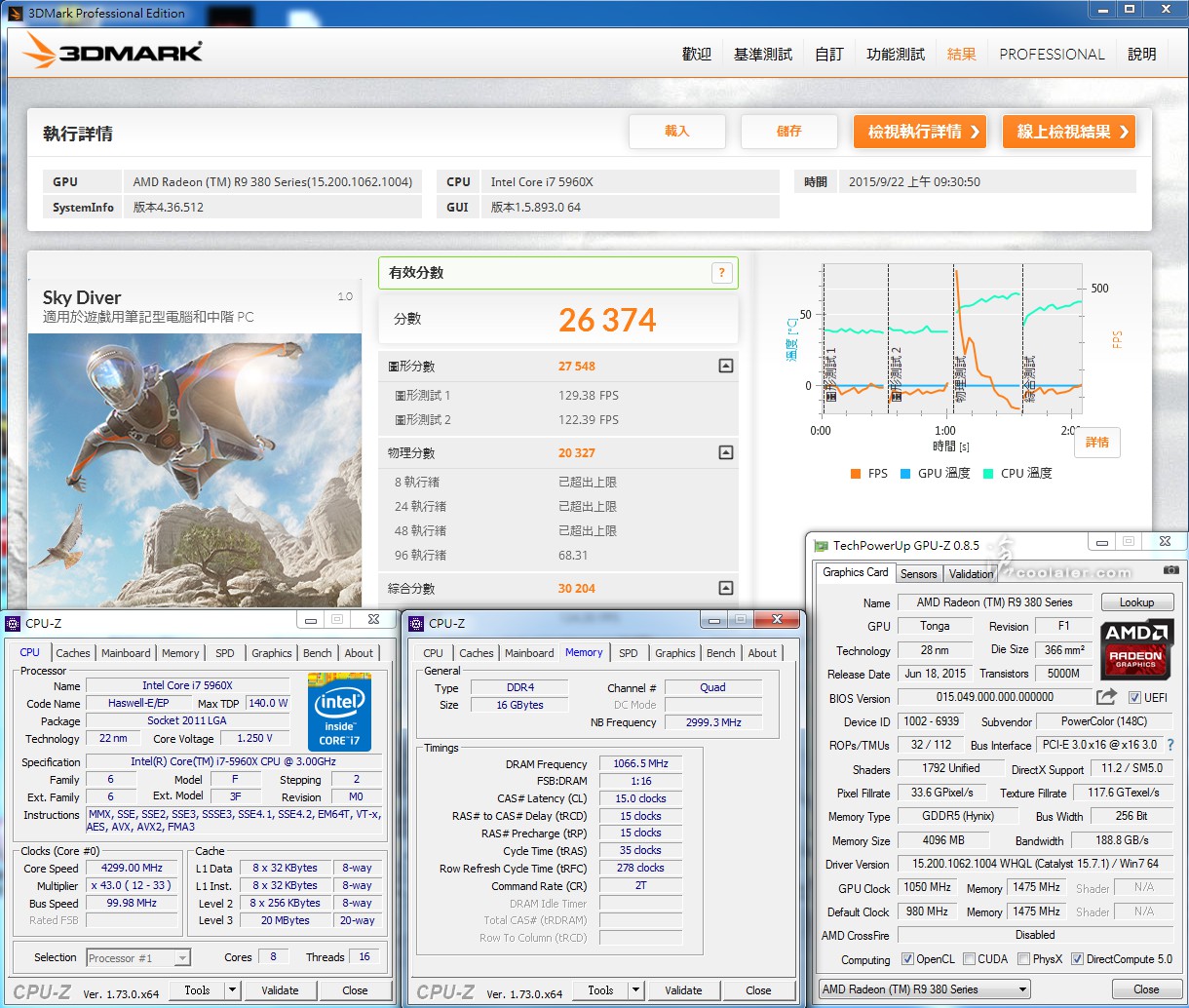The image size is (1189, 1008).
Task: Click the GPU-Z title bar icon
Action: (x=822, y=546)
